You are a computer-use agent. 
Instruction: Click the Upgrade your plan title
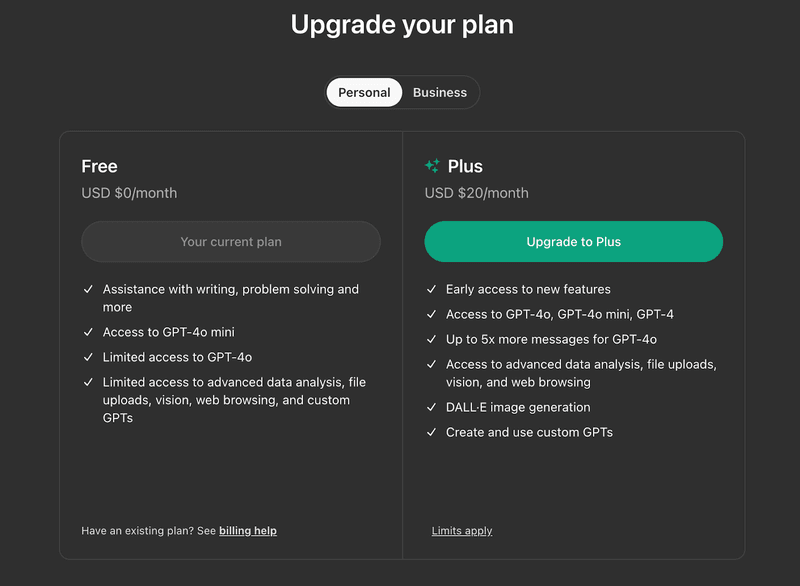point(401,24)
